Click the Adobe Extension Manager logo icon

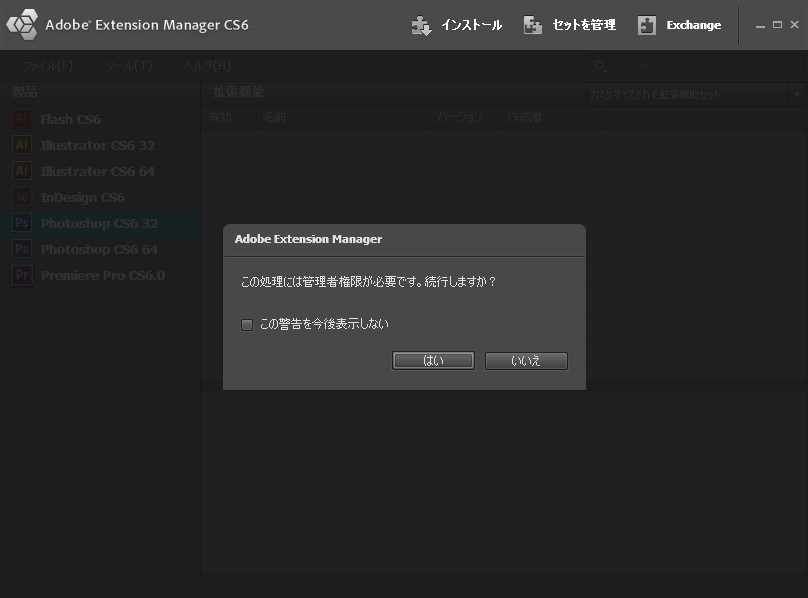[22, 25]
